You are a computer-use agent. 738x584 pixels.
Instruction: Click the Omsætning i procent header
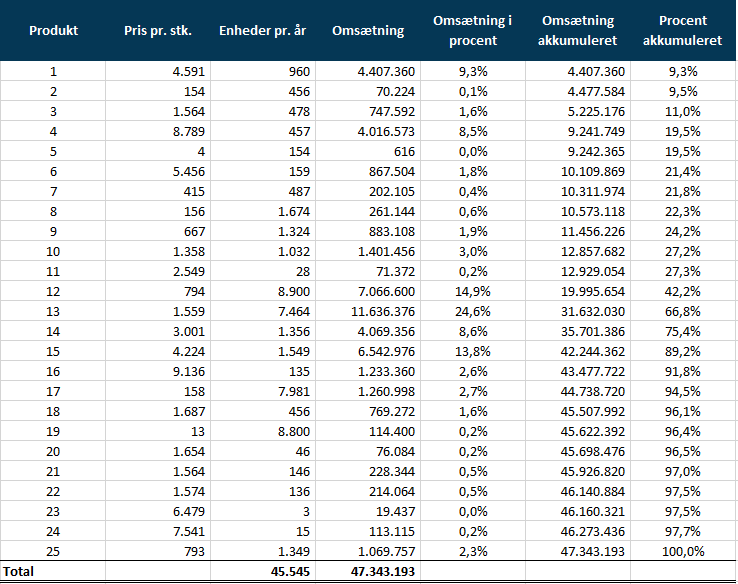tap(473, 31)
